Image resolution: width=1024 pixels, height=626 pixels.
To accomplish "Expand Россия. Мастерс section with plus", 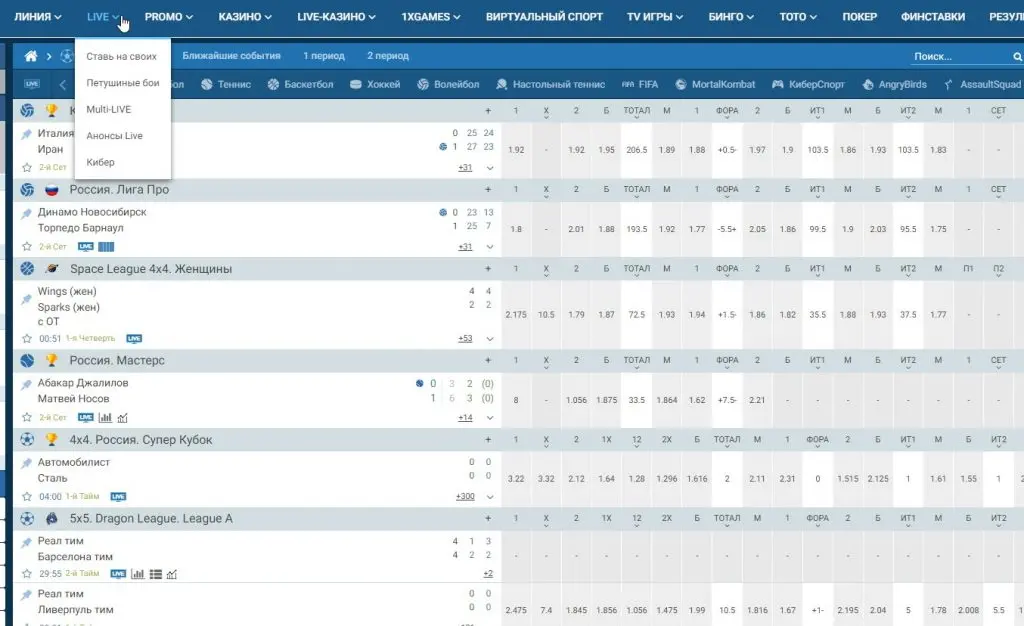I will (488, 360).
